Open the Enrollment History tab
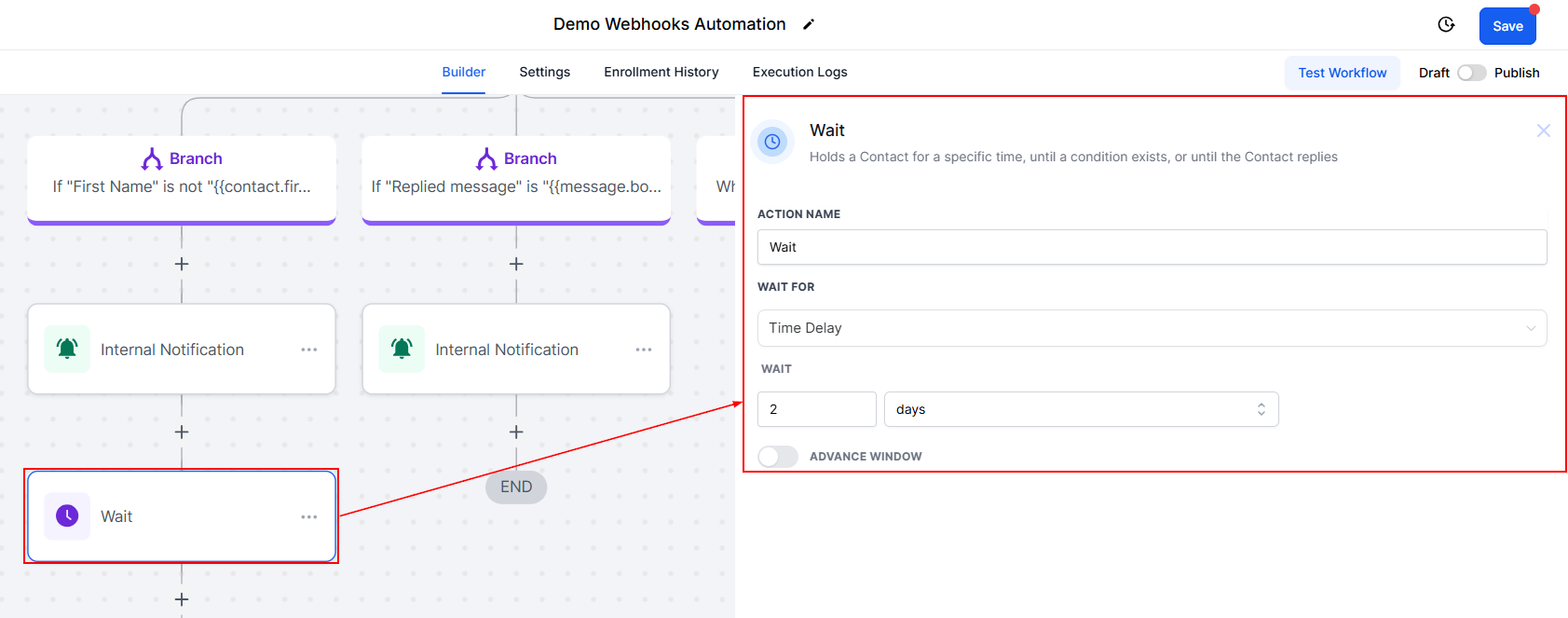1568x618 pixels. coord(661,72)
